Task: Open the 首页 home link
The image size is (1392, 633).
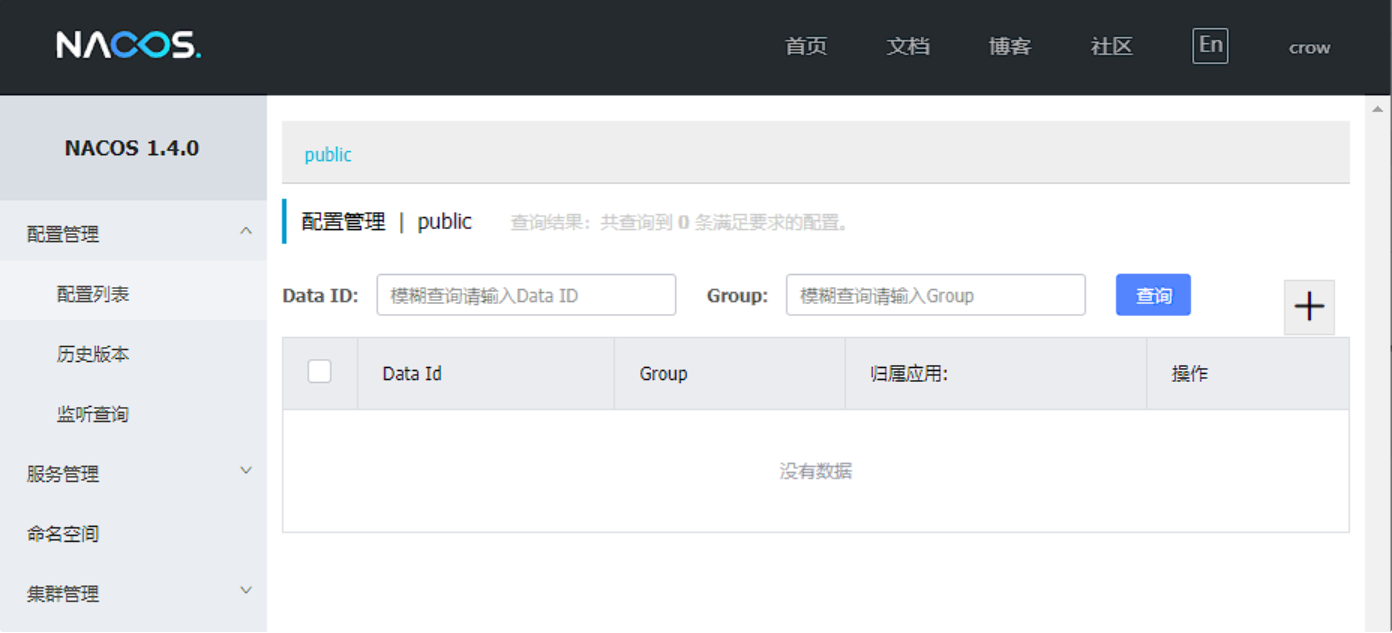Action: pos(806,47)
